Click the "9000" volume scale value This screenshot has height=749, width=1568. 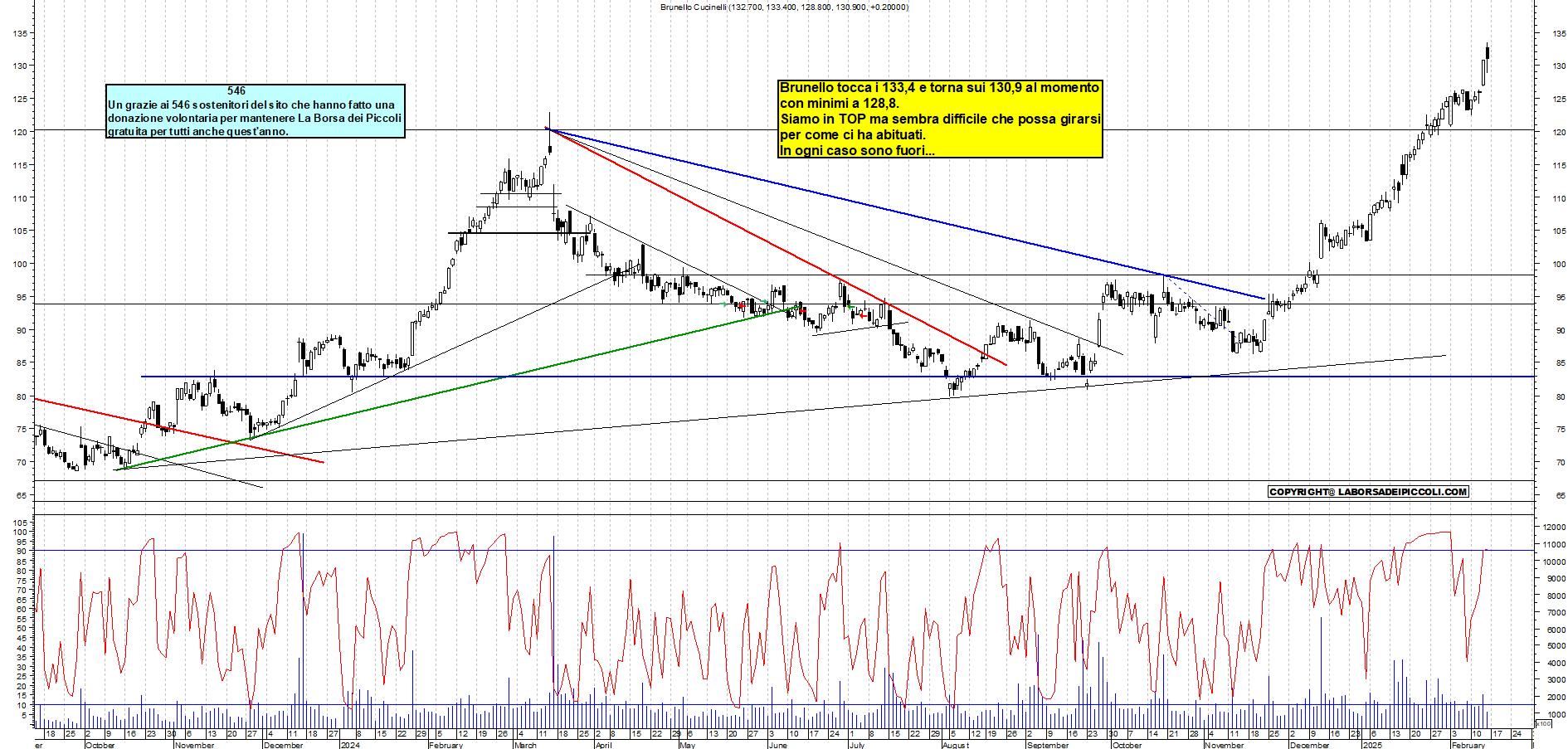pyautogui.click(x=1556, y=579)
